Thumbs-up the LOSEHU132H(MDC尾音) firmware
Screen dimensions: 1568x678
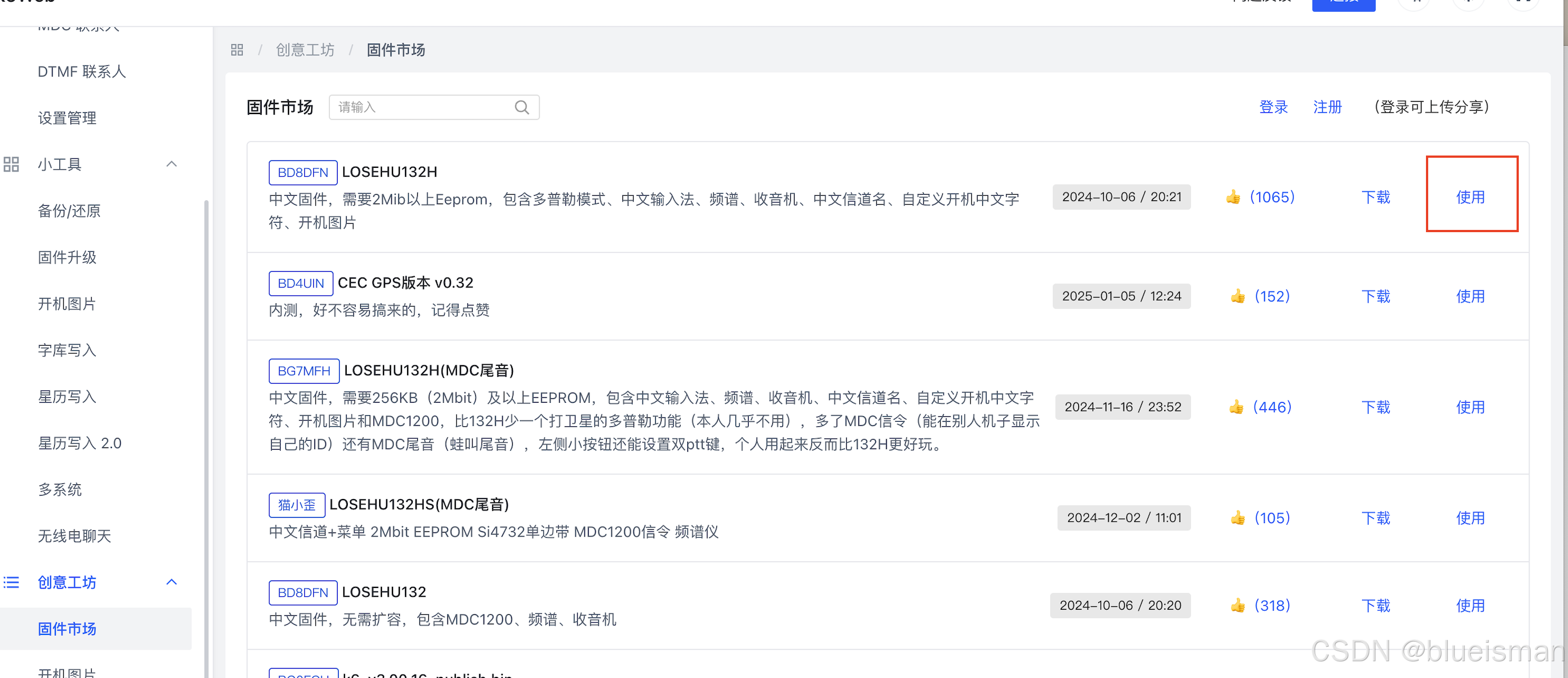pos(1236,407)
